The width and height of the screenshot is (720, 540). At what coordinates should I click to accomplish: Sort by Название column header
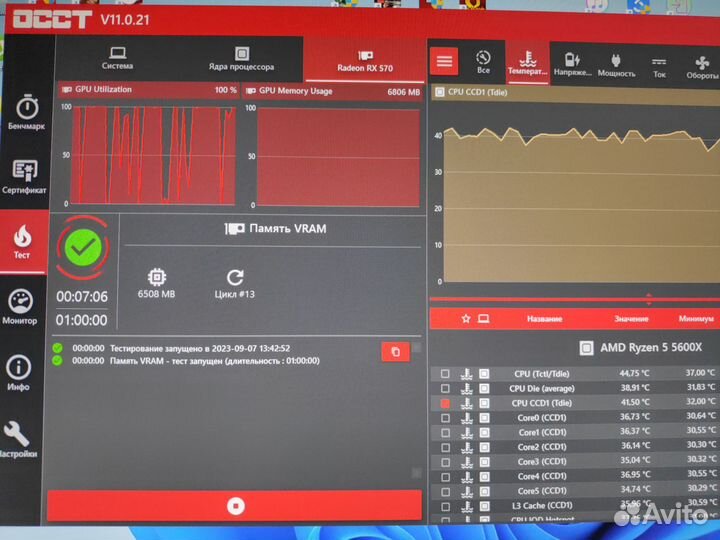pos(545,319)
